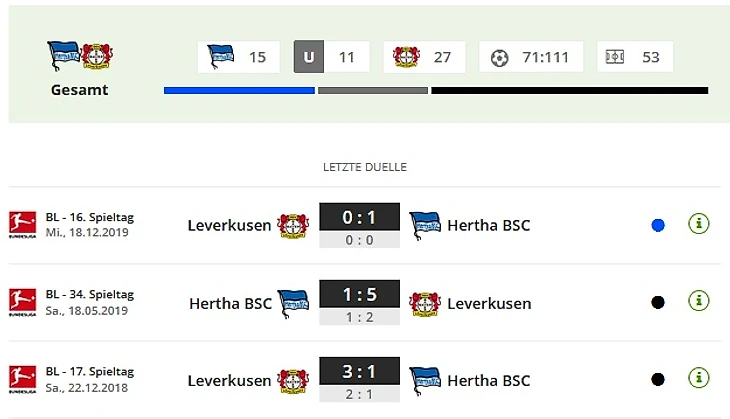Click blue Hertha segment of stats bar
The image size is (730, 419).
tap(239, 90)
